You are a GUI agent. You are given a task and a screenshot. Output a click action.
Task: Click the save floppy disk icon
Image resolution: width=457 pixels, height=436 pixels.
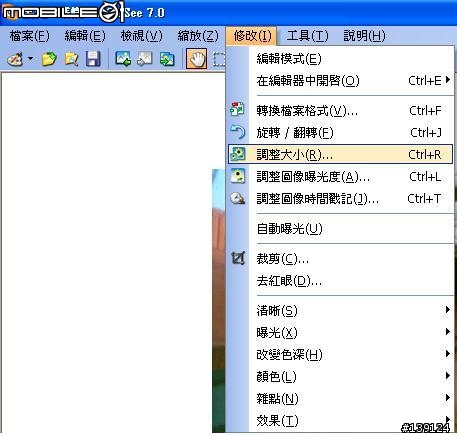(93, 59)
